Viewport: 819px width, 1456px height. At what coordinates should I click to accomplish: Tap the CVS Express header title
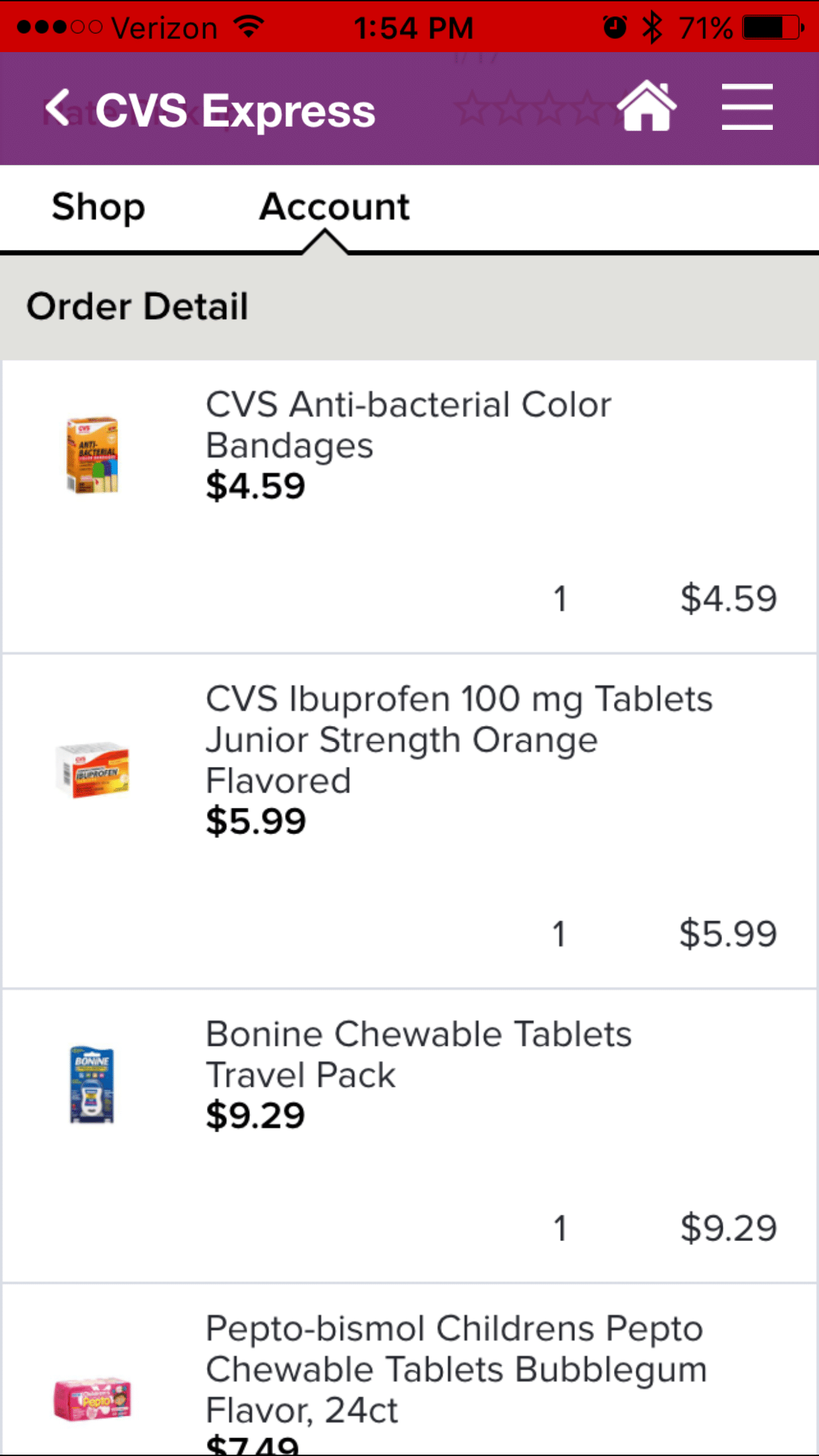click(235, 111)
